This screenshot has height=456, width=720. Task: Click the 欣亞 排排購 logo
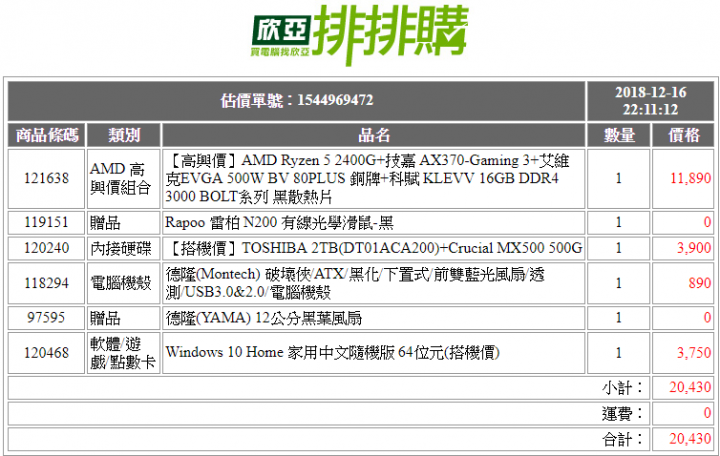[x=360, y=35]
